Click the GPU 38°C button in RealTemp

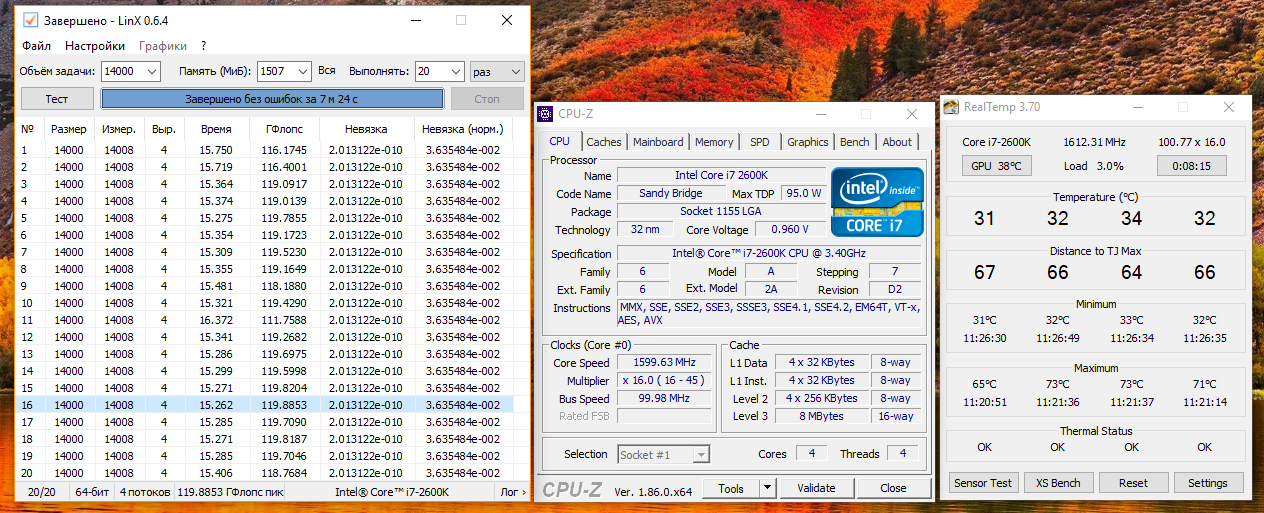coord(996,166)
